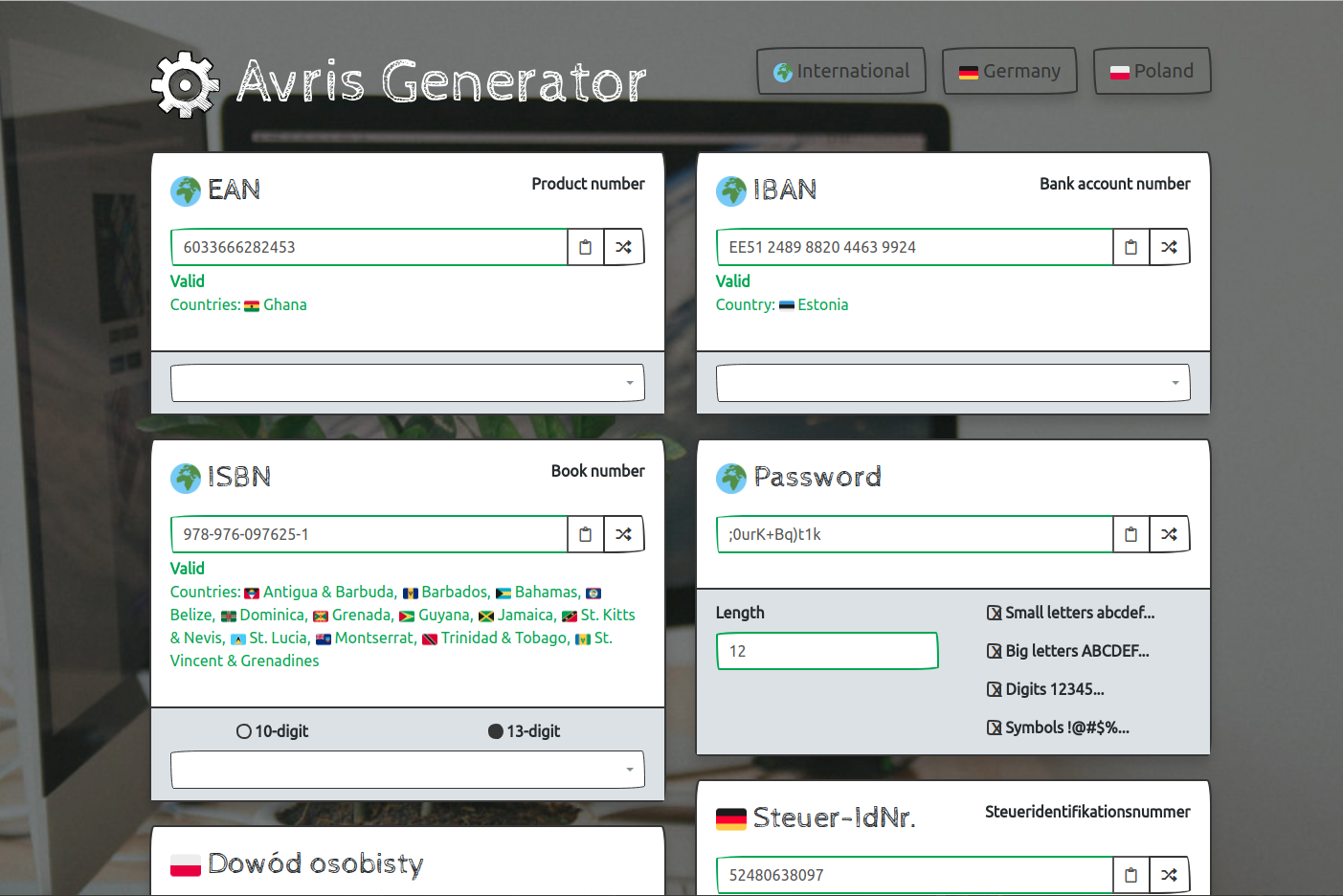Copy the EAN number to clipboard
Screen dimensions: 1343x896
coord(586,247)
